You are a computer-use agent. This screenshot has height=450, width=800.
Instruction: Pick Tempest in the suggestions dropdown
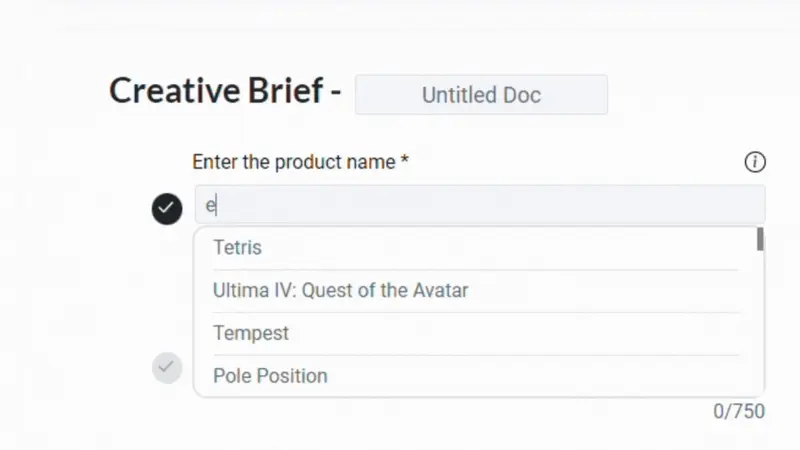(x=251, y=333)
